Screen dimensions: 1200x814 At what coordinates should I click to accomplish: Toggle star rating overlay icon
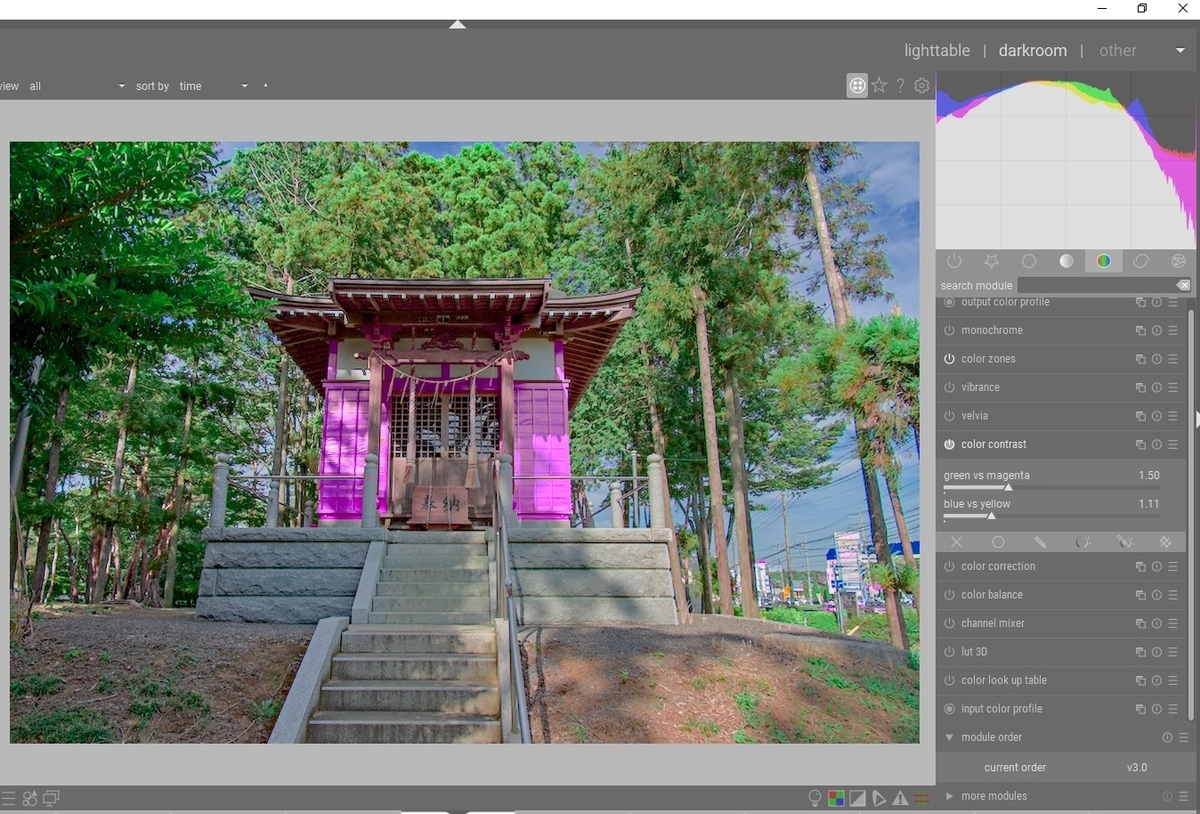coord(879,86)
